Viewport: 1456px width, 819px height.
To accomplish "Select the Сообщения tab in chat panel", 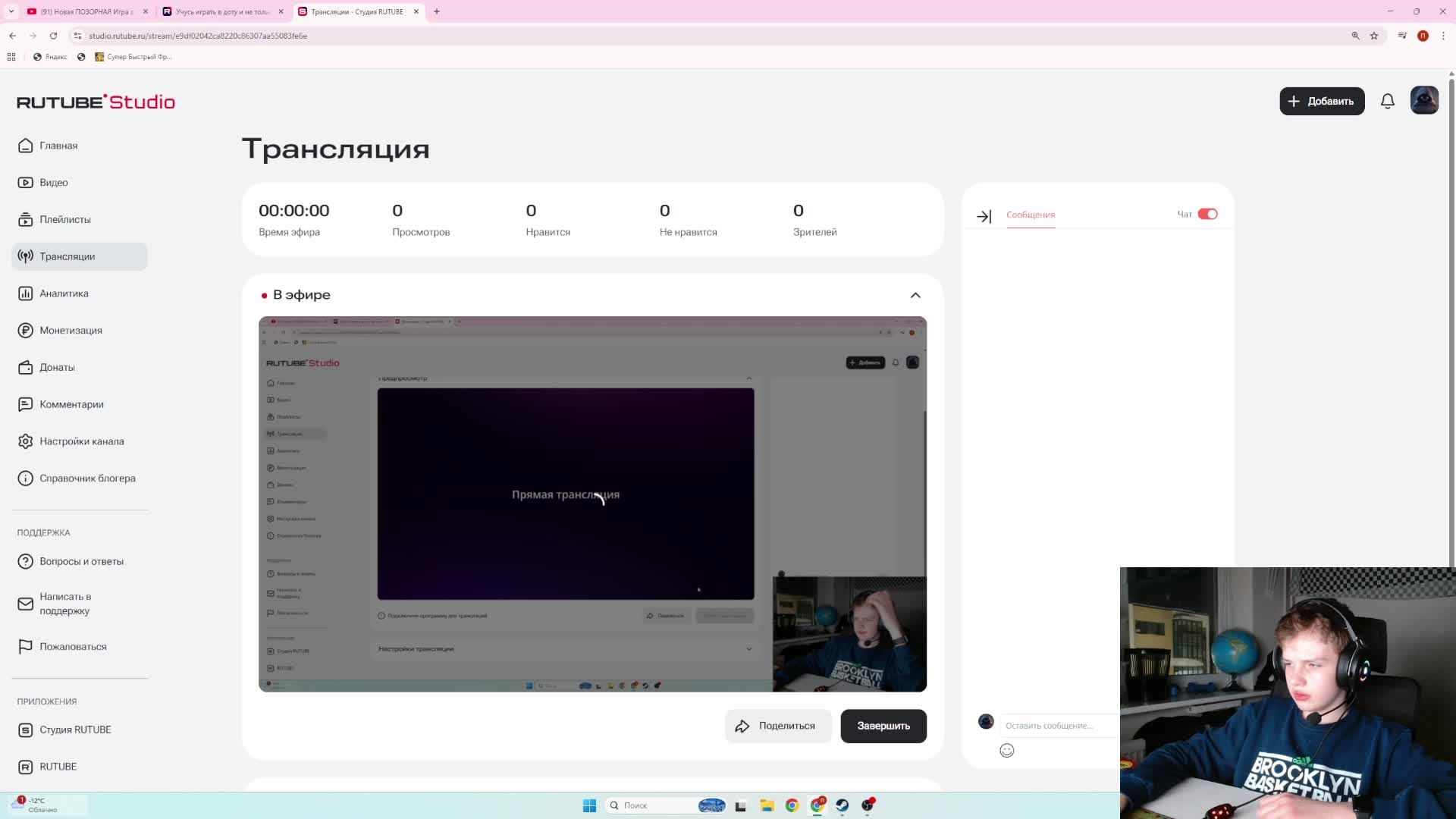I will click(1030, 215).
